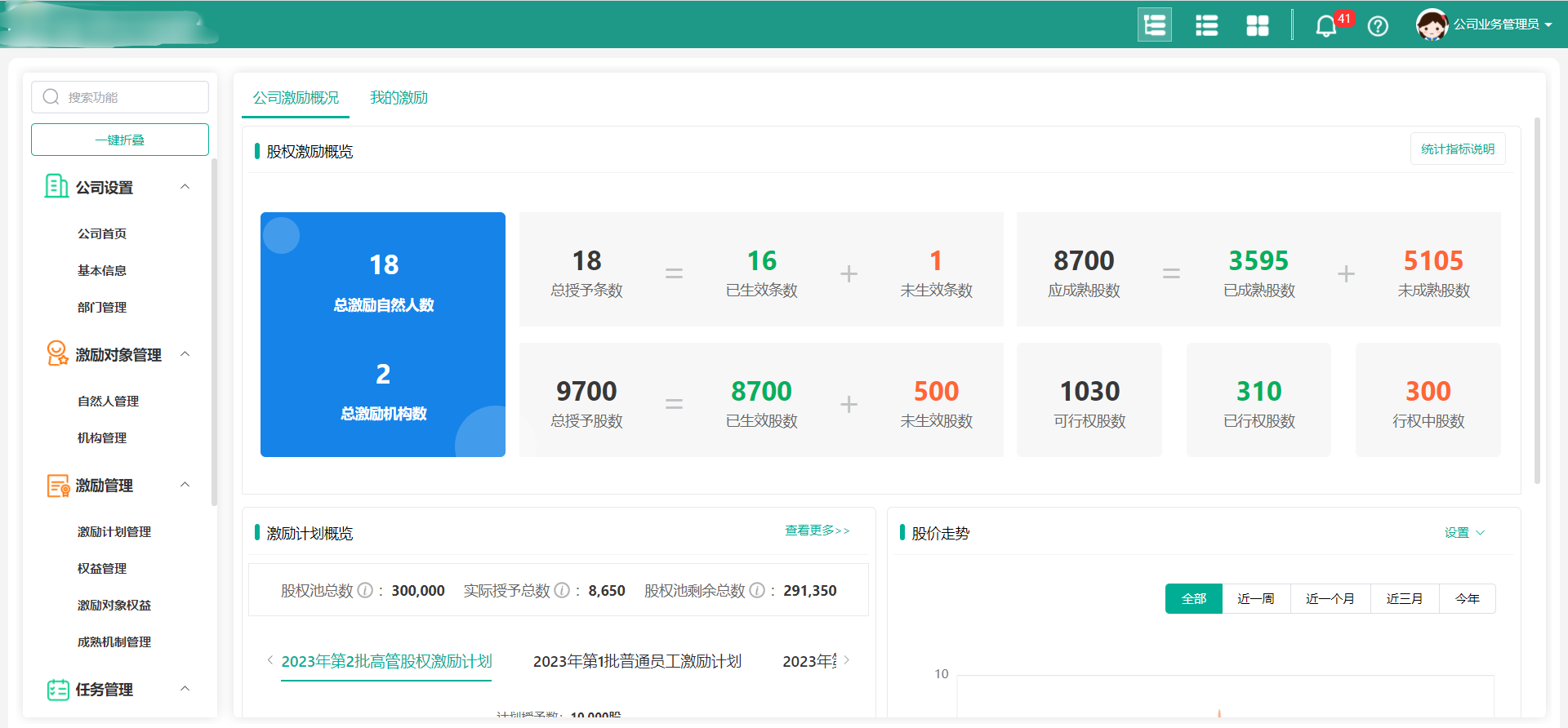Click the user avatar picture
Image resolution: width=1568 pixels, height=728 pixels.
pos(1432,24)
